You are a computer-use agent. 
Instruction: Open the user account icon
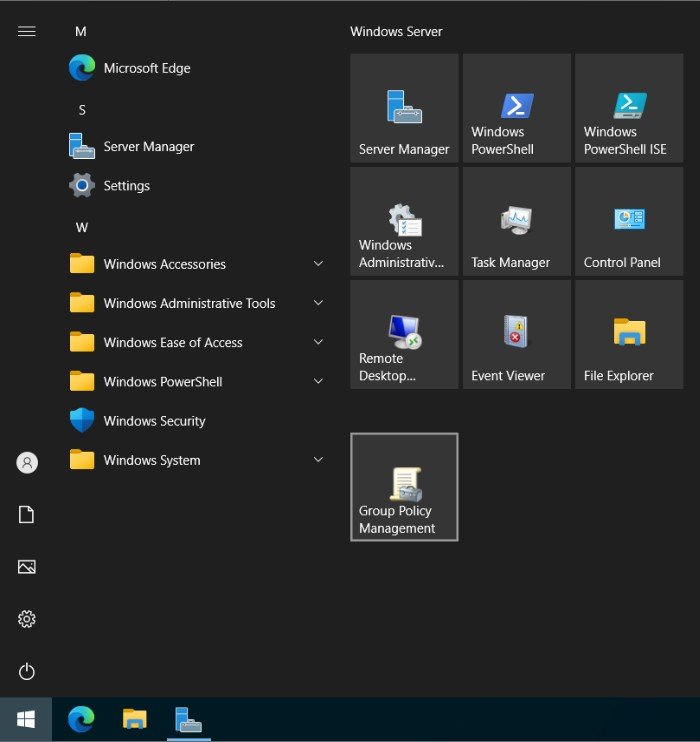27,462
